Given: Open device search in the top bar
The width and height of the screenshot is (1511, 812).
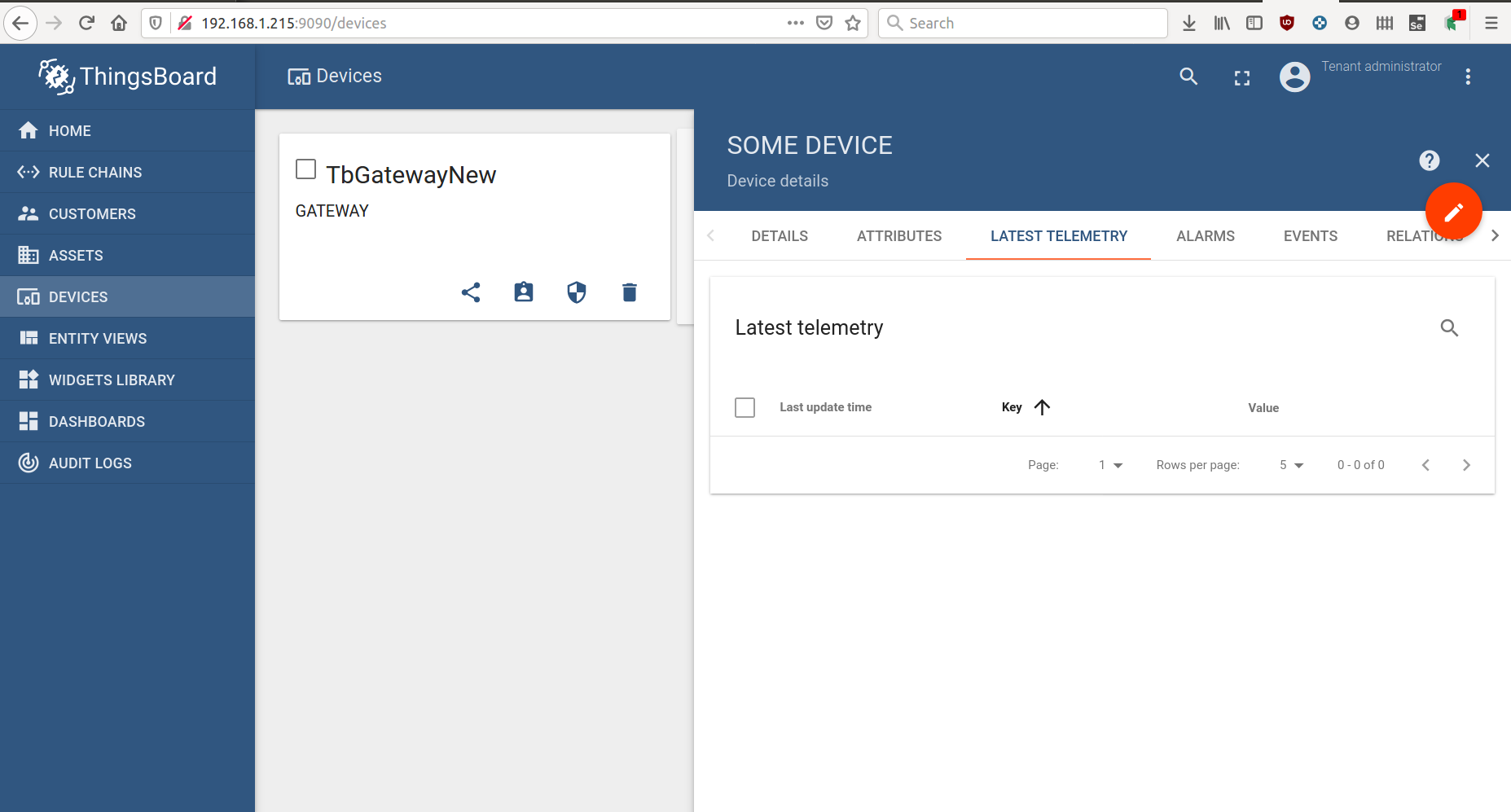Looking at the screenshot, I should pos(1188,77).
